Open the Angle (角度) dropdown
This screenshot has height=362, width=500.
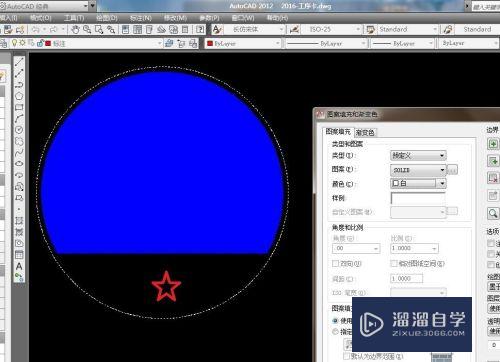(x=356, y=248)
